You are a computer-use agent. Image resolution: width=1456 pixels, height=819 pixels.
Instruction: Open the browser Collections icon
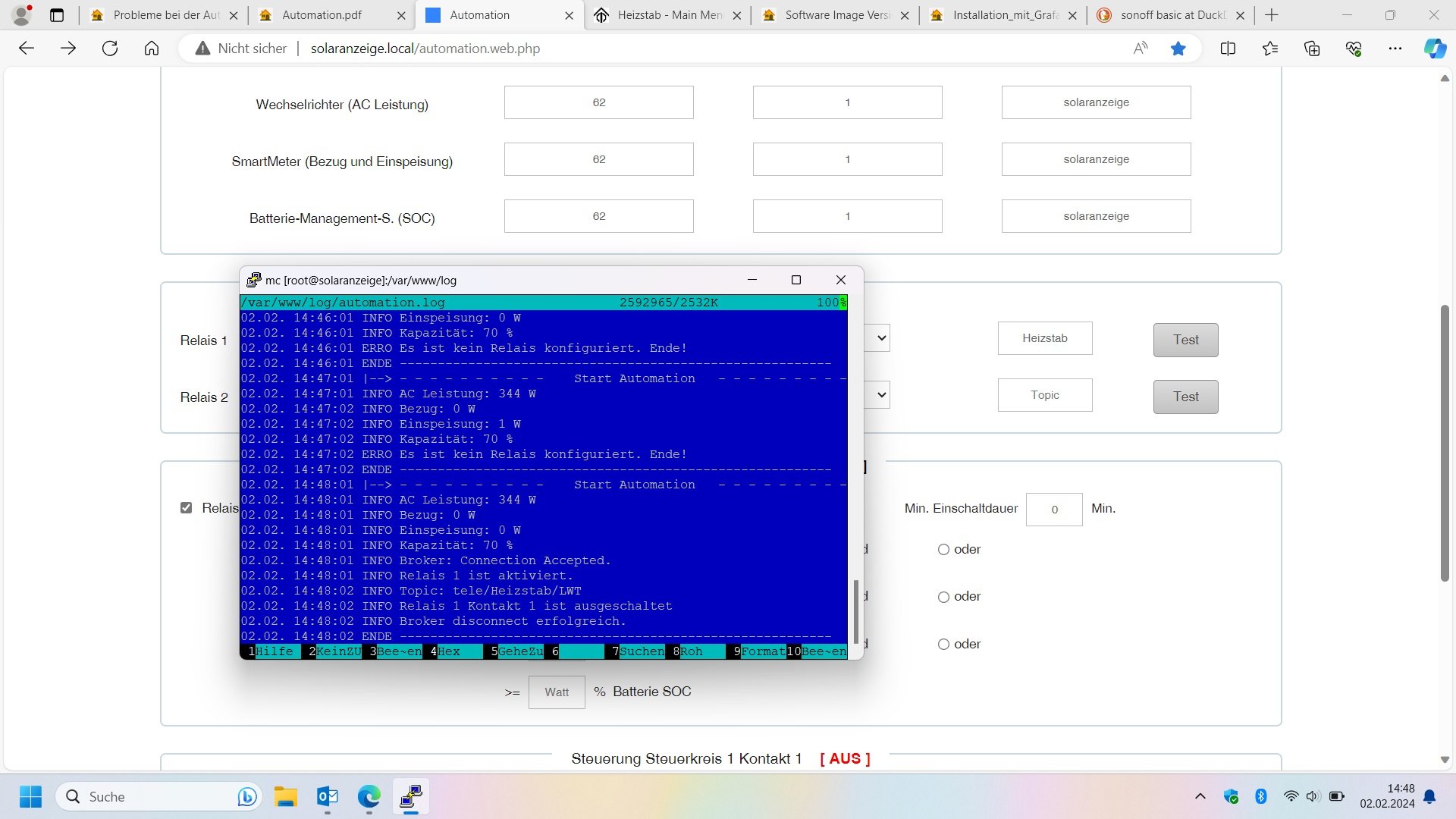coord(1312,49)
